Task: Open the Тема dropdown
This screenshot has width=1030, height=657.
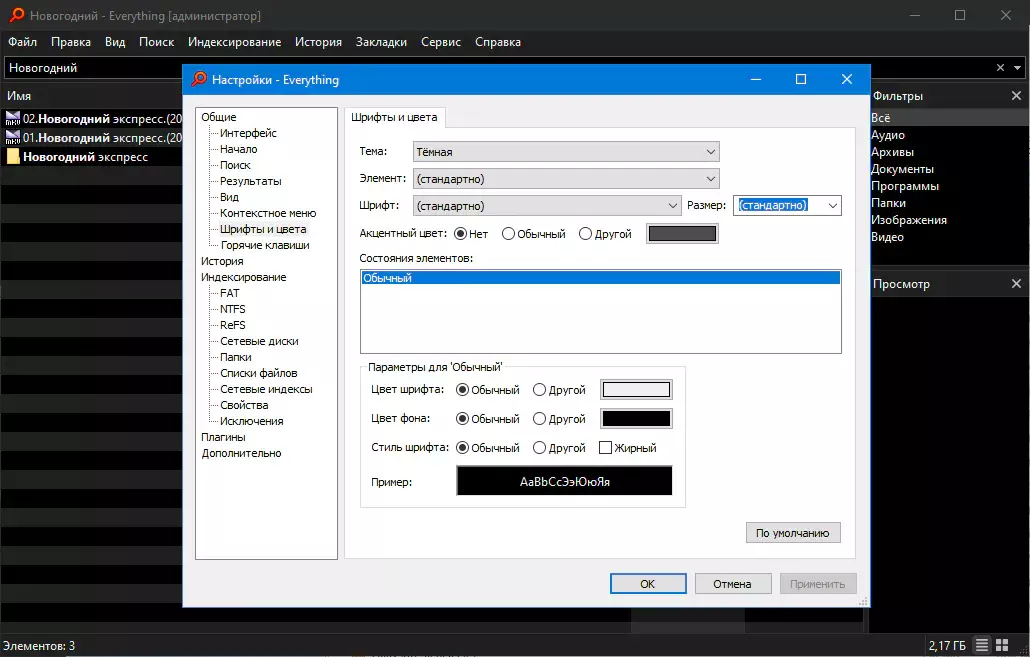Action: tap(566, 152)
